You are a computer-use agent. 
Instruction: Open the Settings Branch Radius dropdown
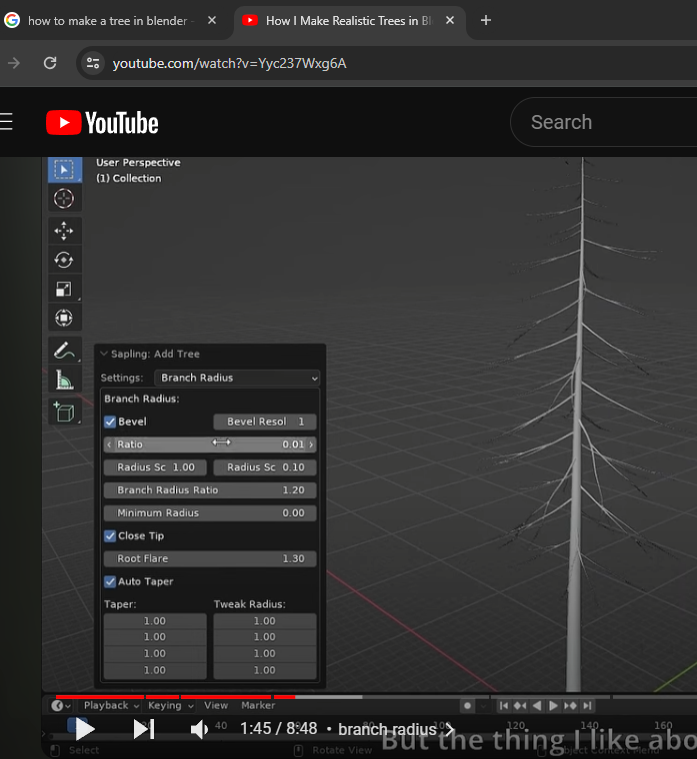(x=237, y=378)
